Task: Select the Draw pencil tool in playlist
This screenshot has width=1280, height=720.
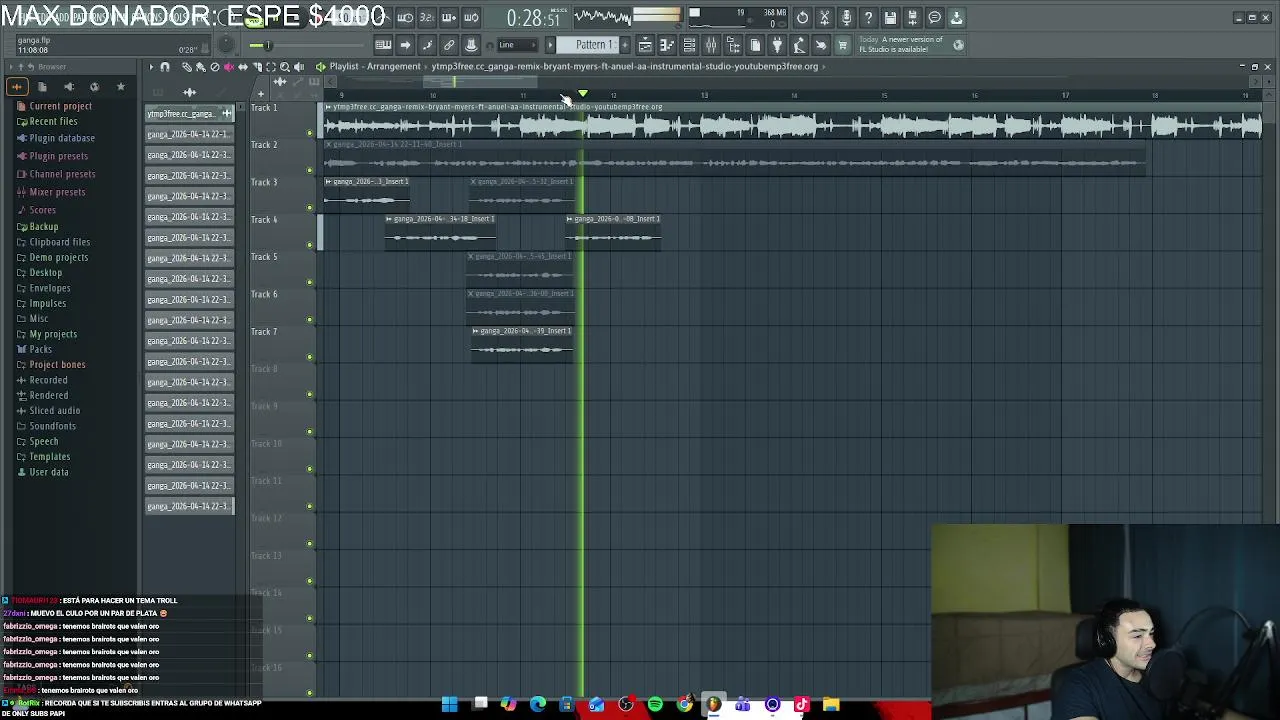Action: [186, 67]
